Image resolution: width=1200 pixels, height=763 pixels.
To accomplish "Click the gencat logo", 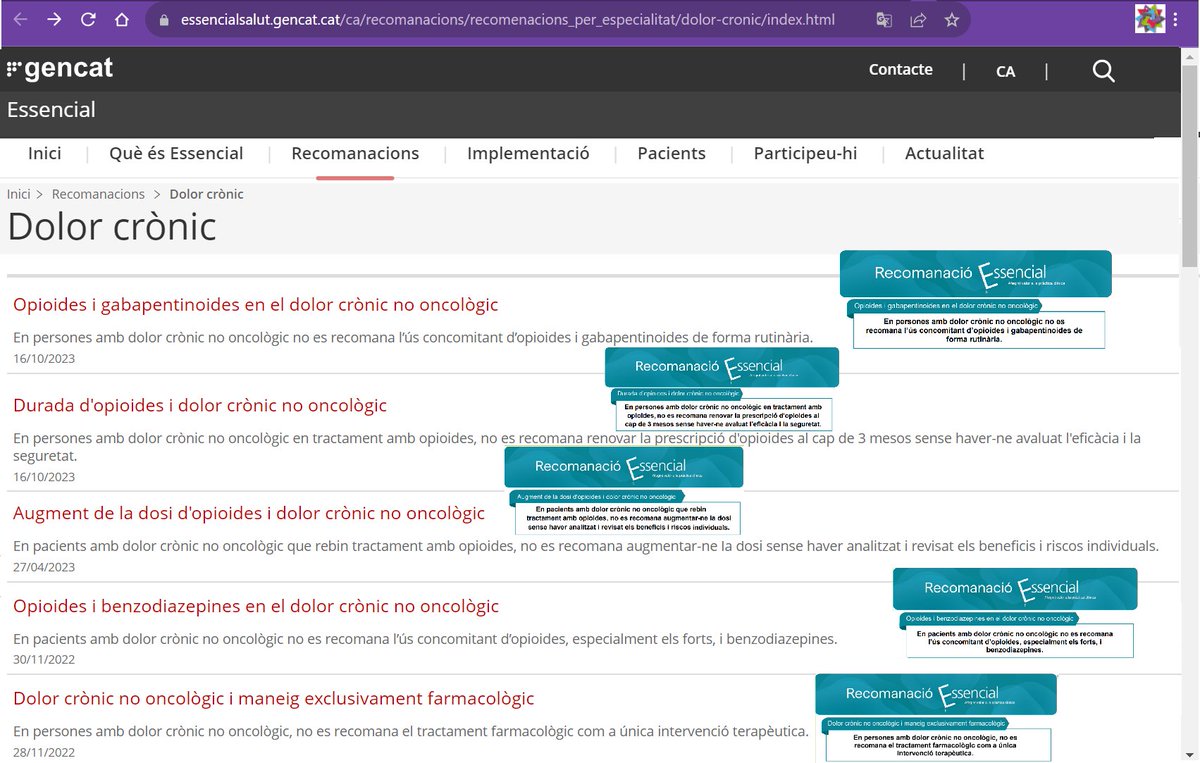I will tap(60, 69).
